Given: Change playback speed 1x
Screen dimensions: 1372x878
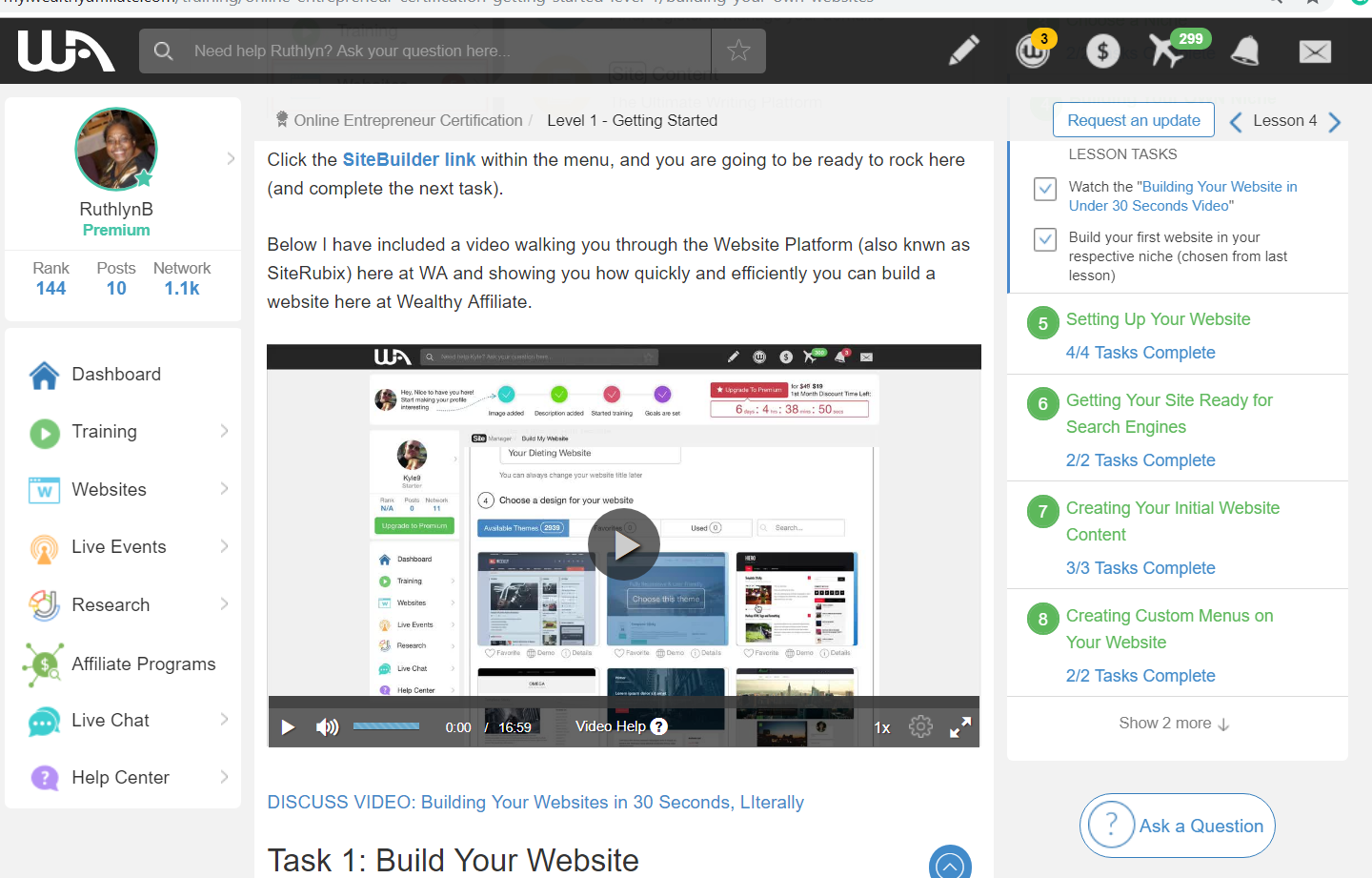Looking at the screenshot, I should (882, 727).
